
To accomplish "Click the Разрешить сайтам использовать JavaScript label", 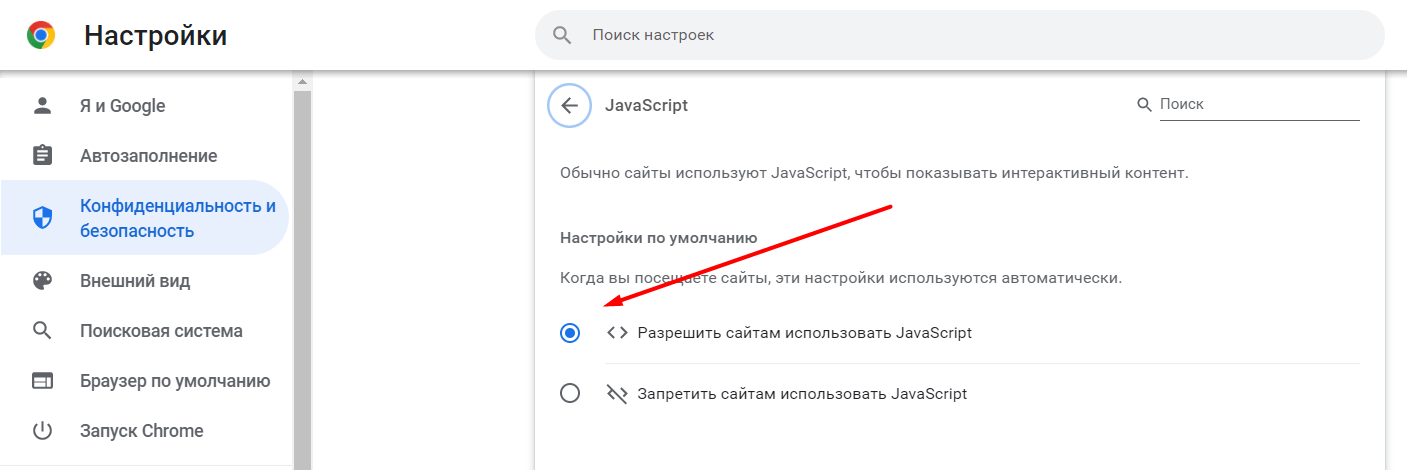I will coord(804,333).
